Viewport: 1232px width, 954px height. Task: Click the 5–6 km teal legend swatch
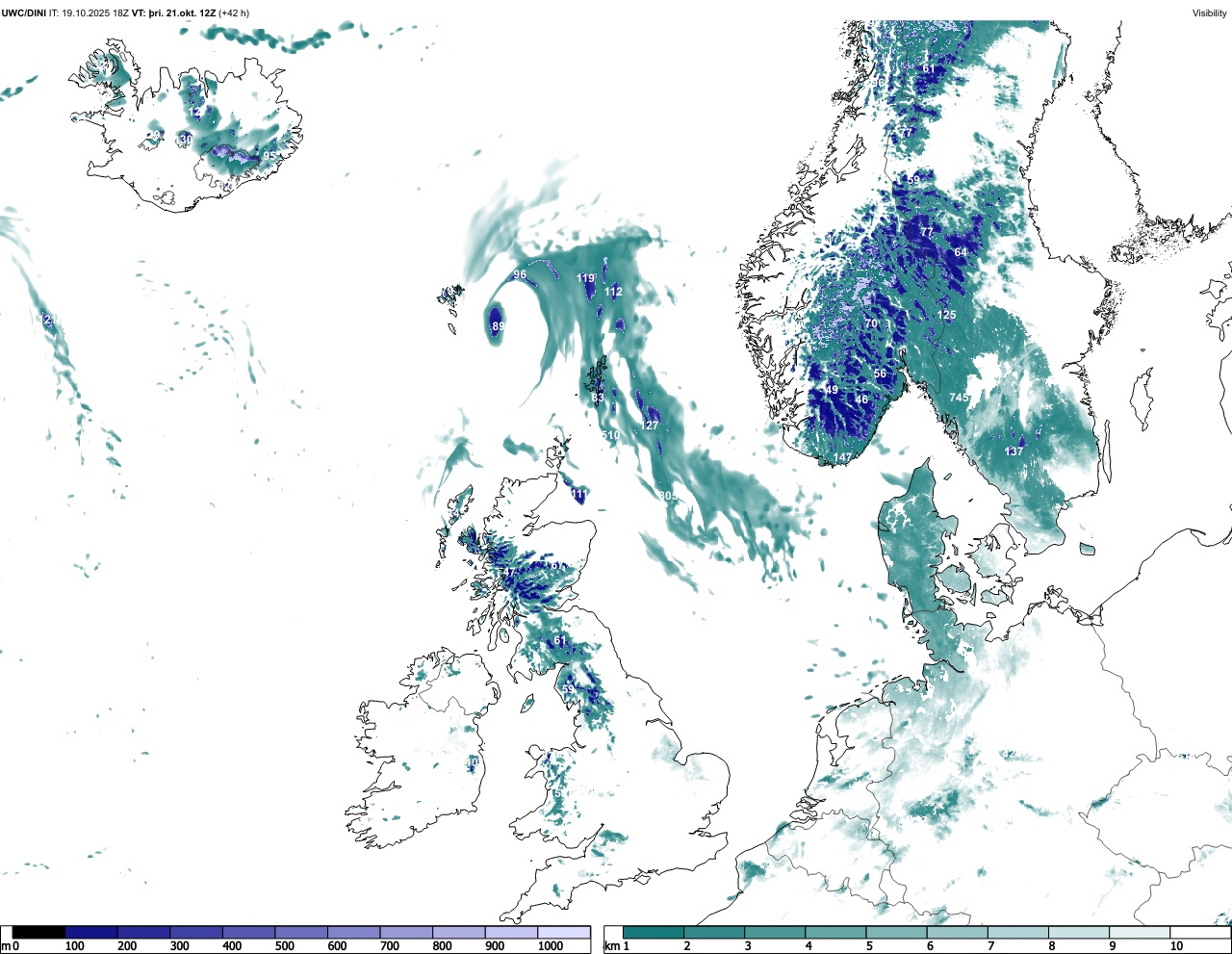[897, 932]
